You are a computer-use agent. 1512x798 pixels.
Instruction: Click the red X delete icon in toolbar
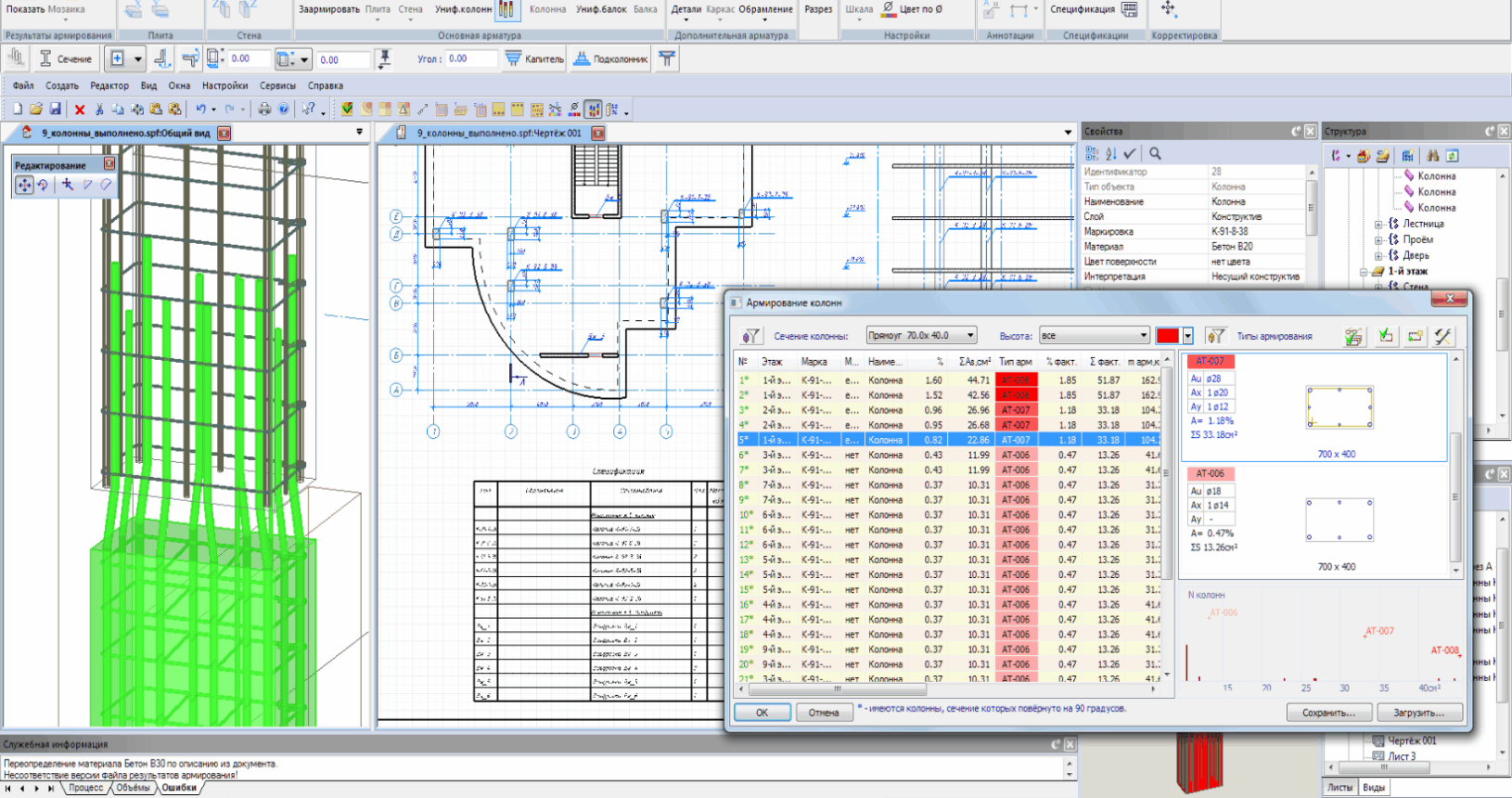pos(80,109)
